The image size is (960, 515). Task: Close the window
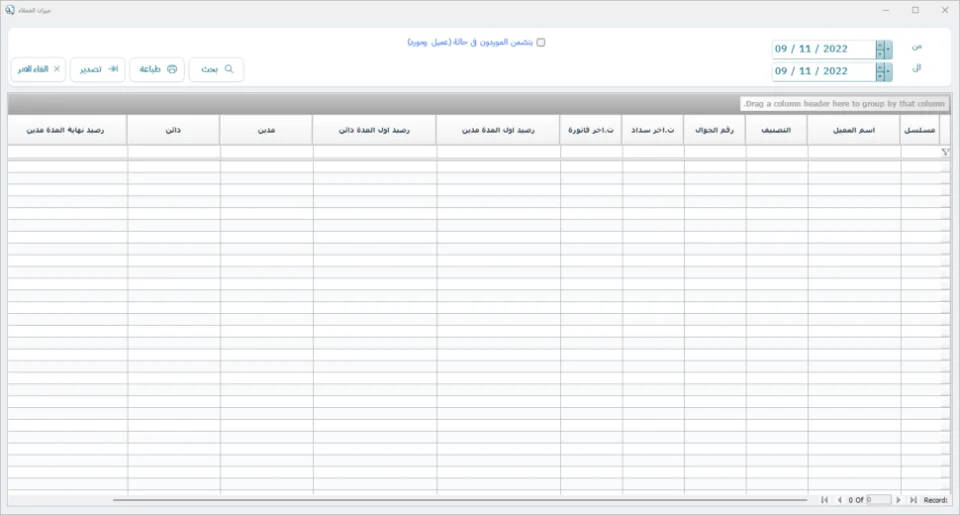[x=945, y=10]
